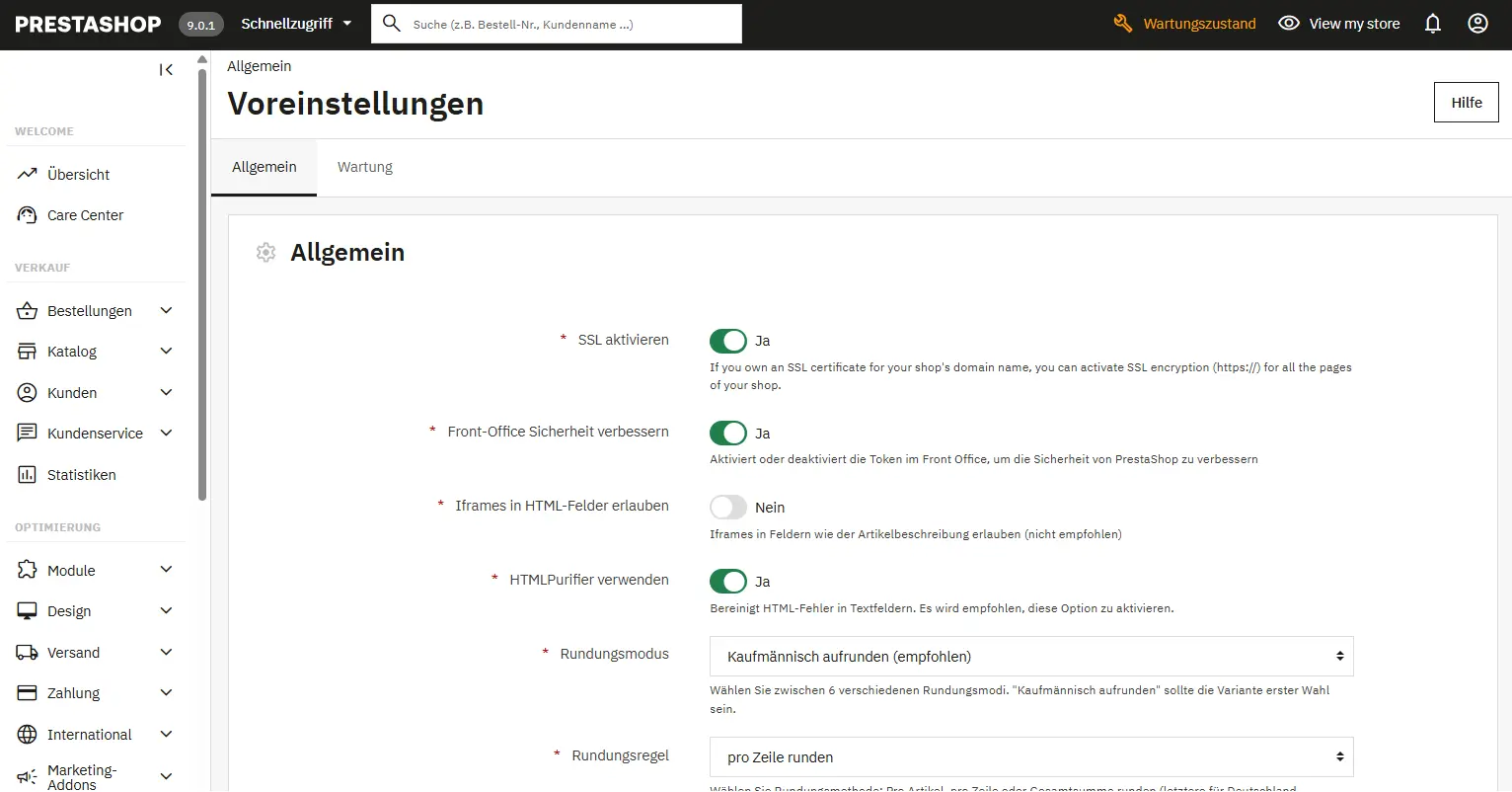This screenshot has height=792, width=1512.
Task: Open the Rundungsmodus dropdown
Action: pos(1031,656)
